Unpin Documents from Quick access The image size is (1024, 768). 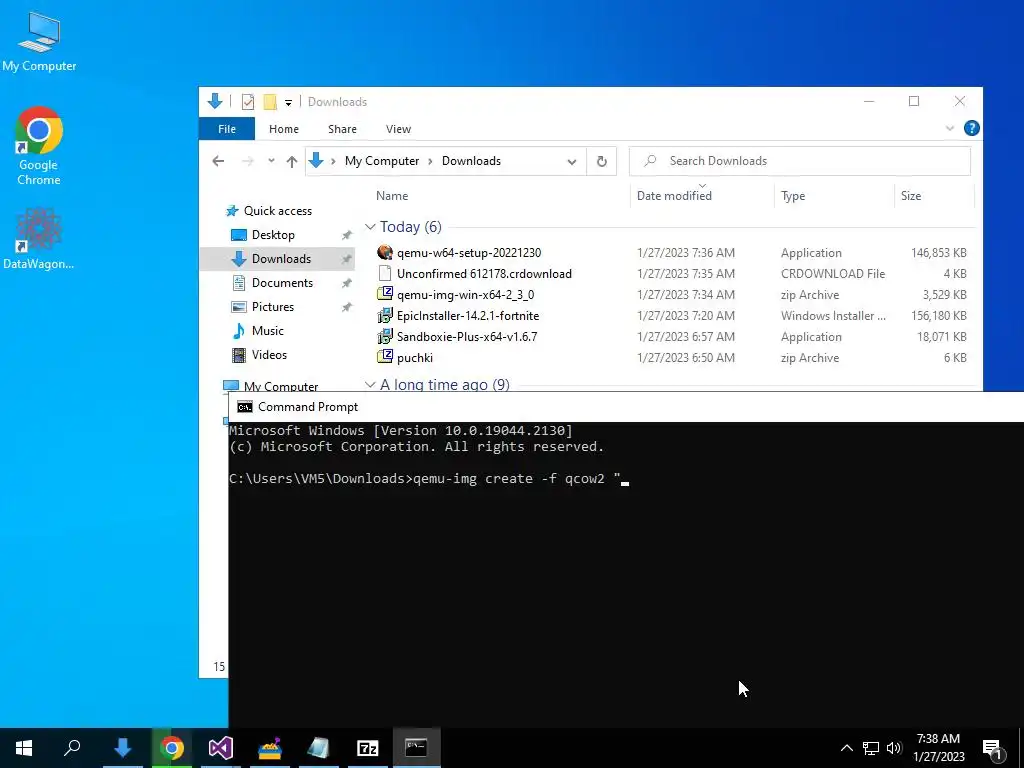pos(347,283)
